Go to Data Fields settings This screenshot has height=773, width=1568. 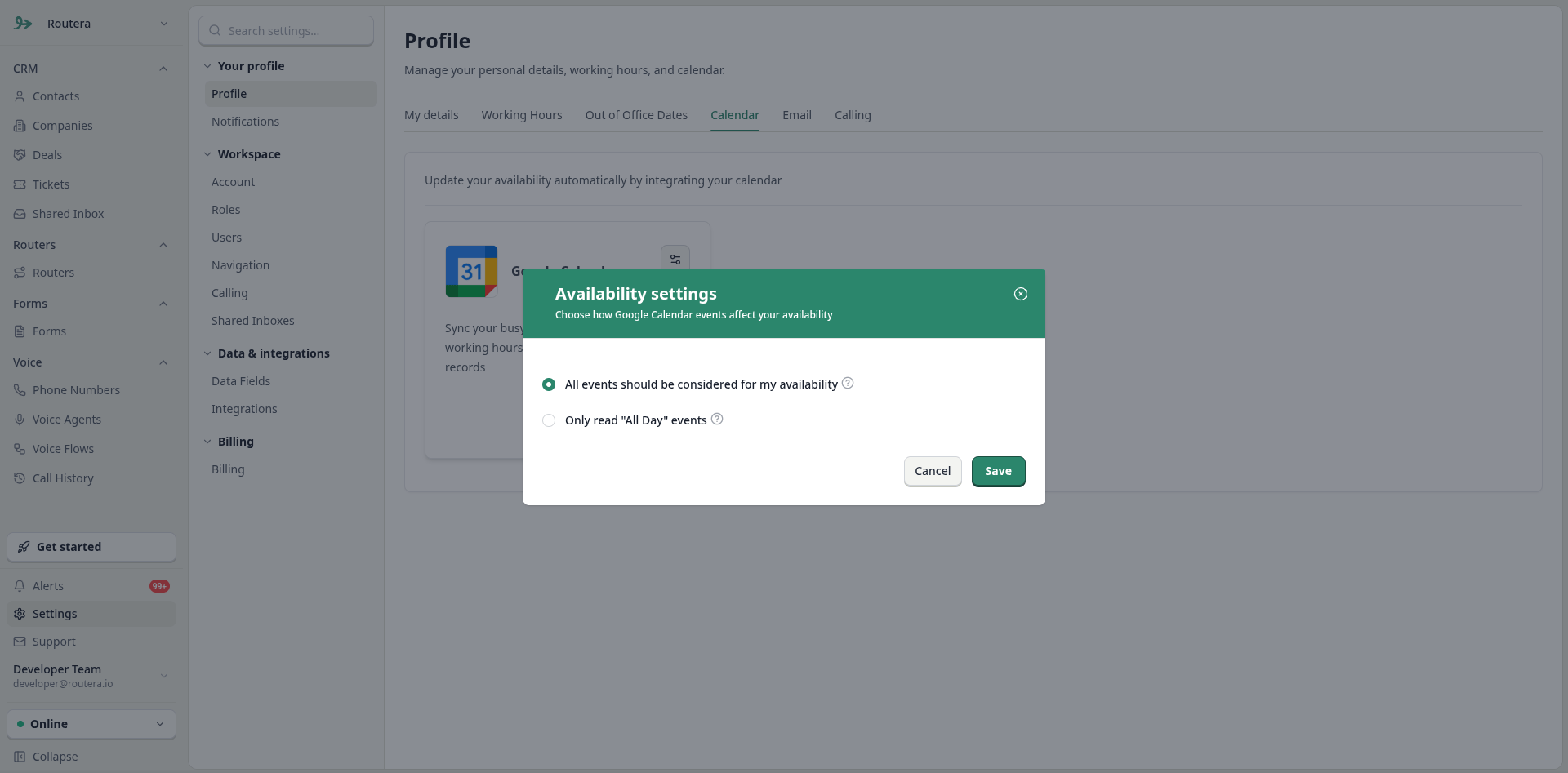291,381
